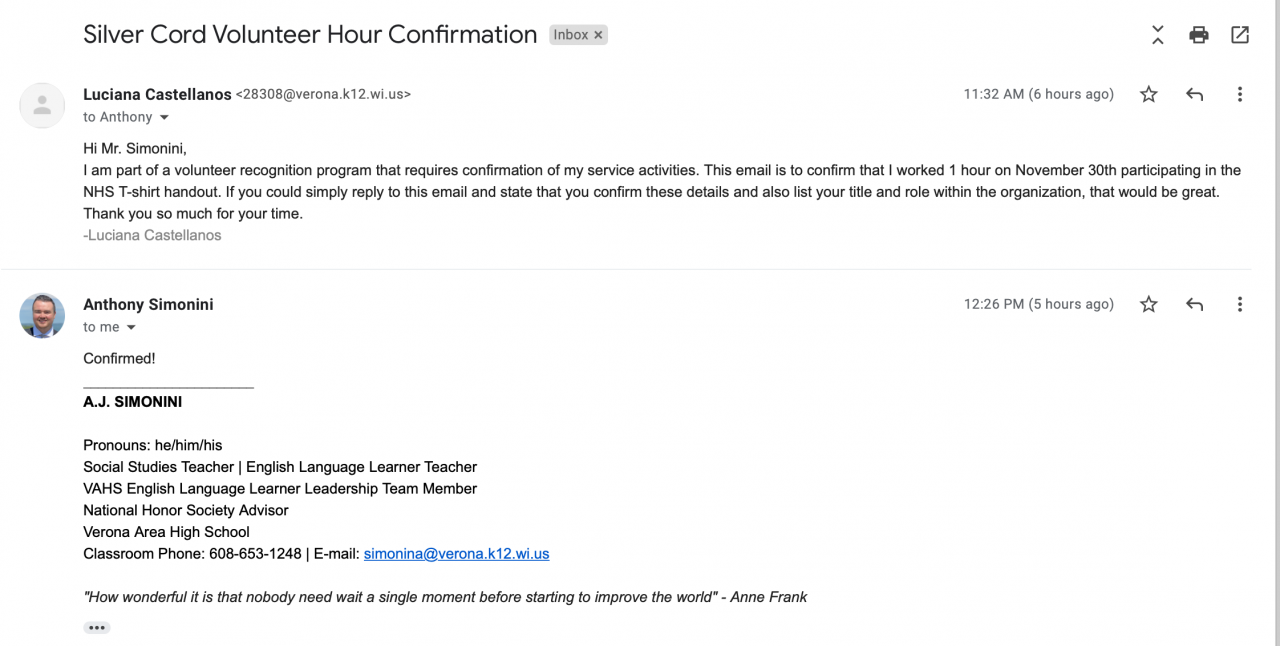
Task: Click Luciana Castellanos's default avatar
Action: point(42,105)
